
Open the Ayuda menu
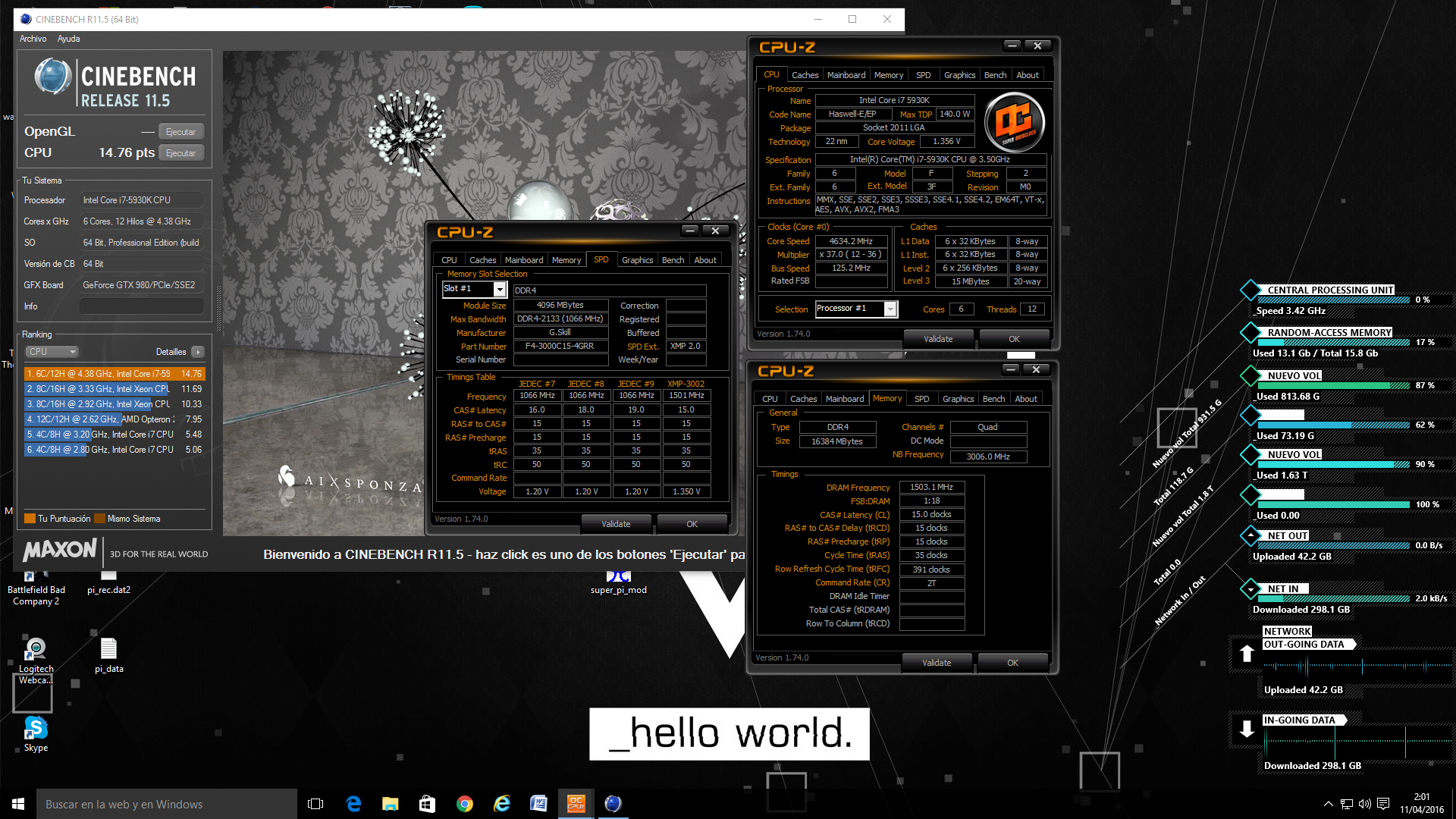pyautogui.click(x=68, y=39)
